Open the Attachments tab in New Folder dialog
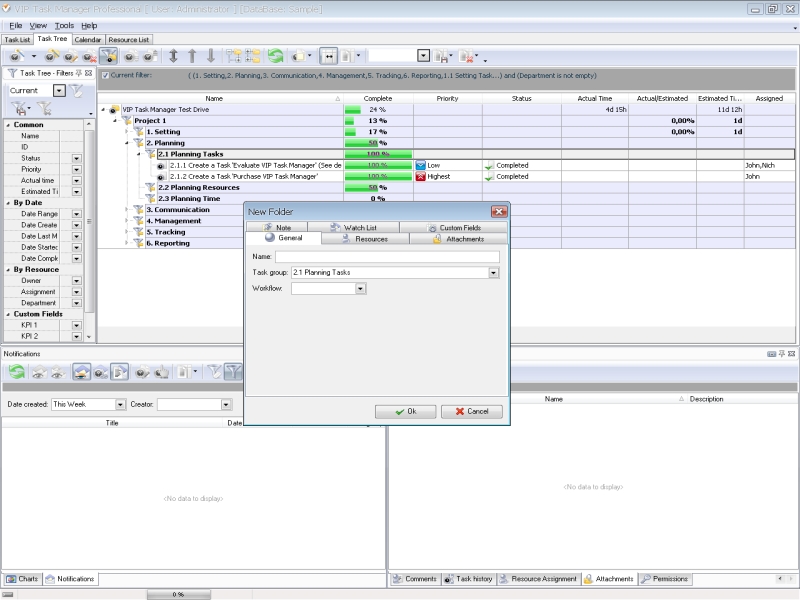Viewport: 800px width, 600px height. 458,239
